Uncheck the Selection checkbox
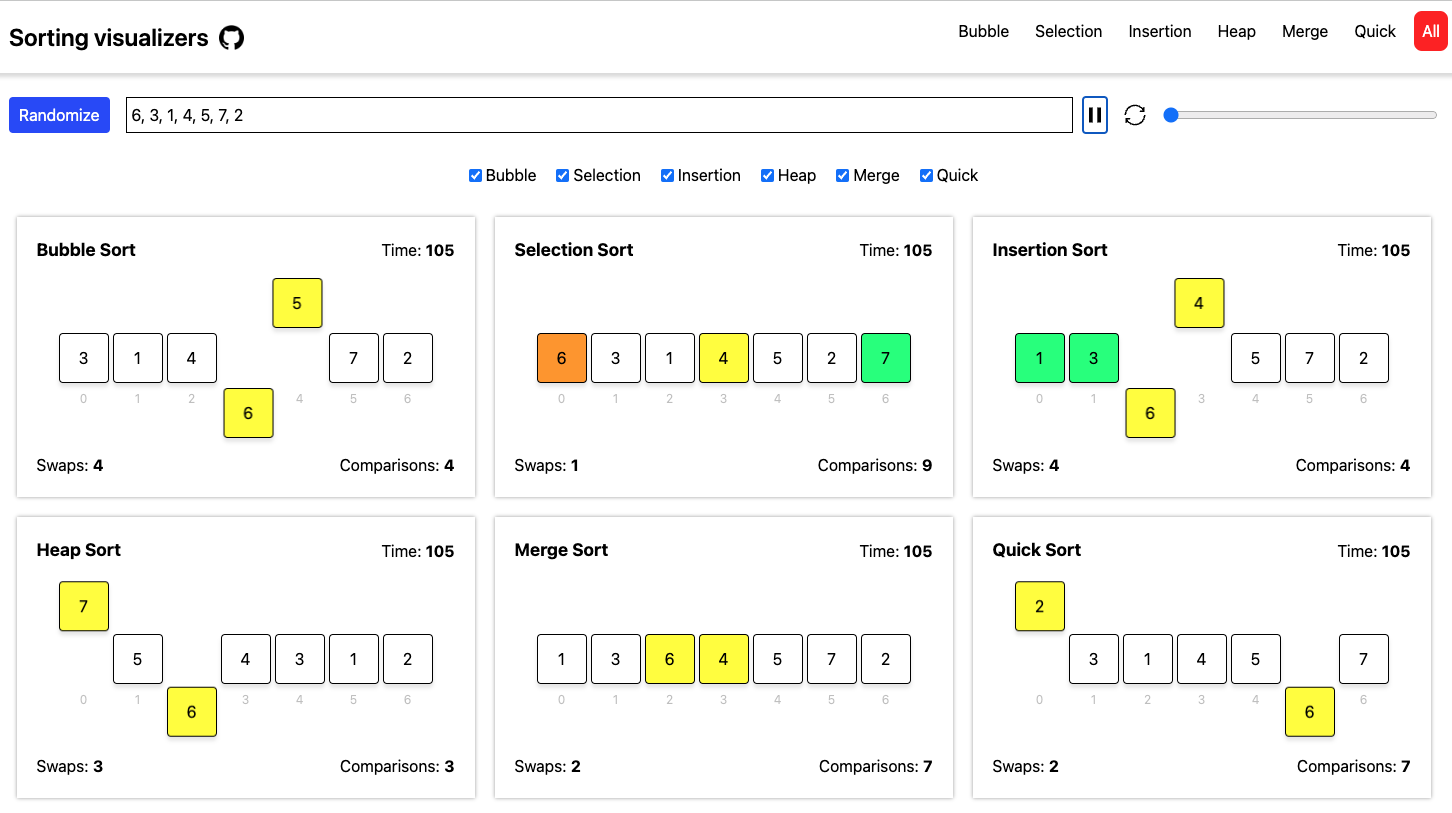 click(x=562, y=175)
